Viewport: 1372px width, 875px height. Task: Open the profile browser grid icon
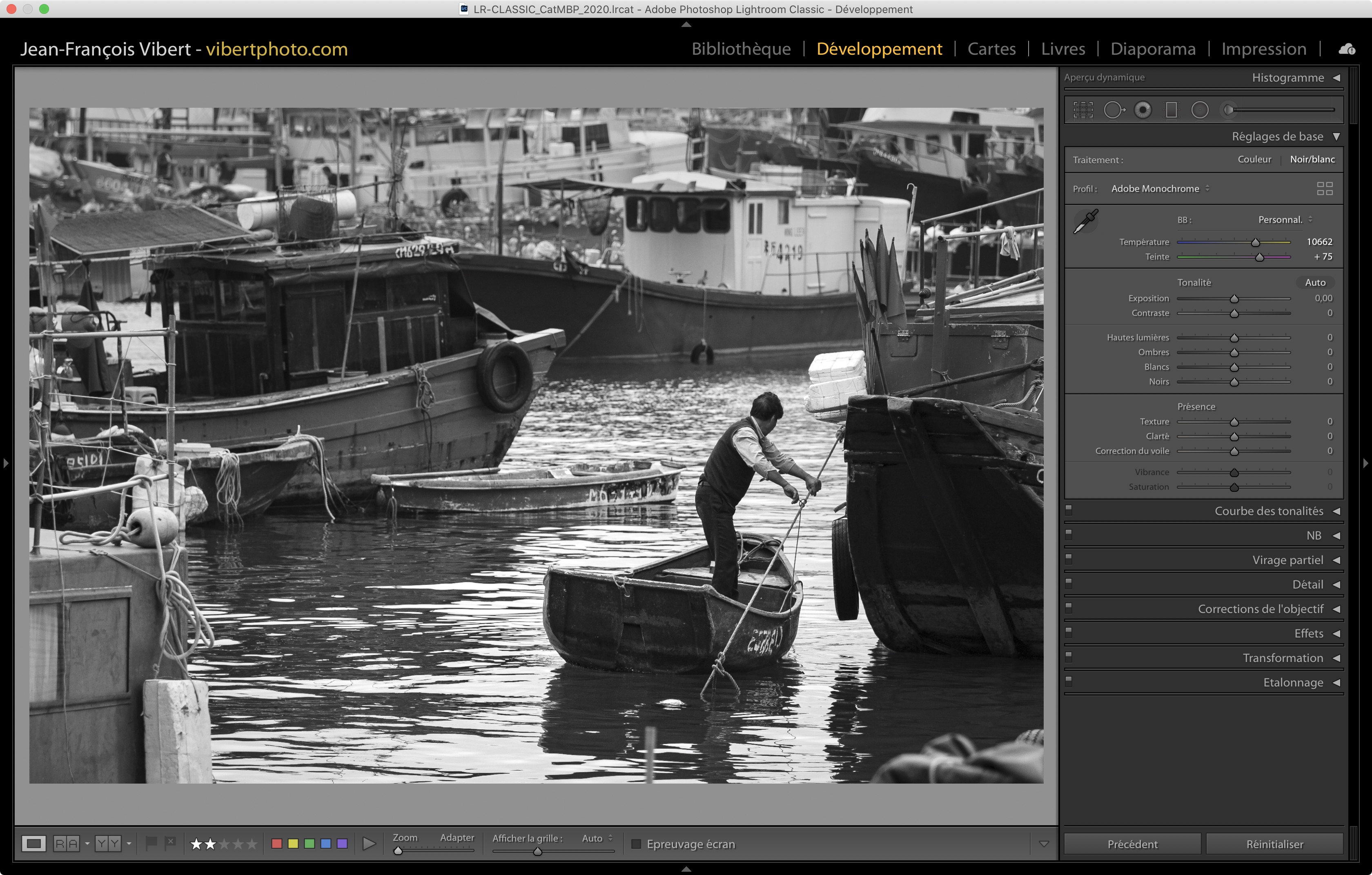1325,189
